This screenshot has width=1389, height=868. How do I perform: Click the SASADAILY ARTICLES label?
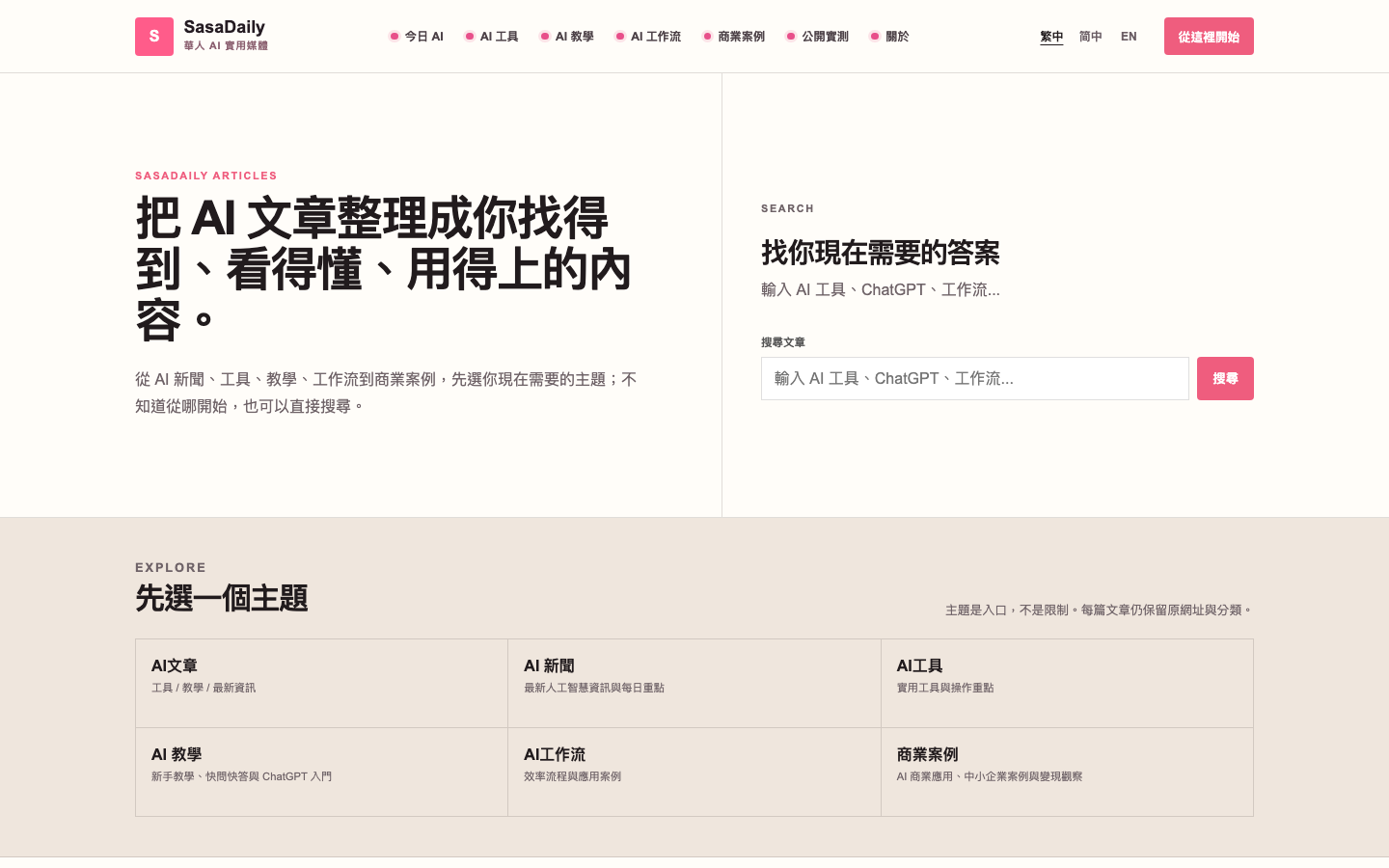(x=205, y=176)
